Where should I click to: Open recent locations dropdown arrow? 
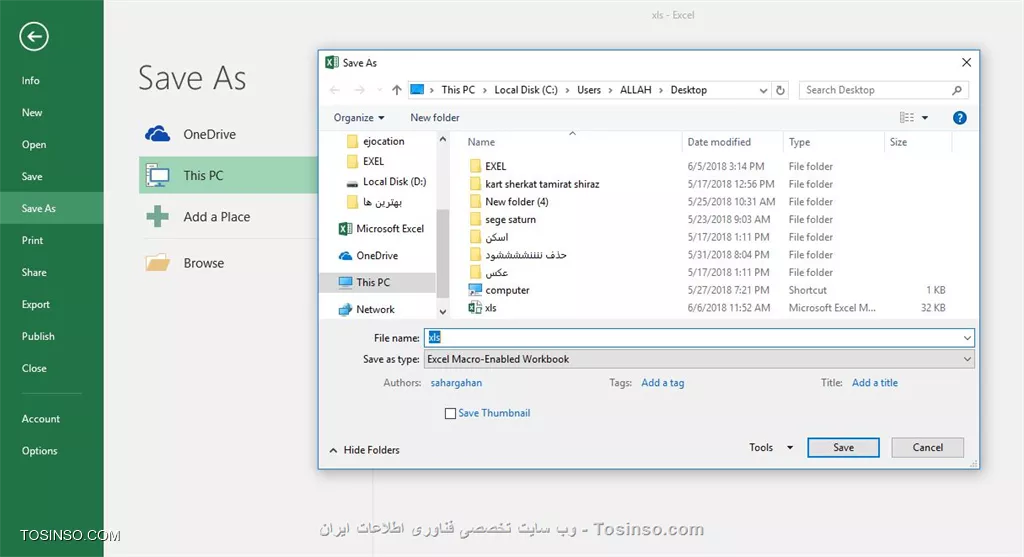tap(379, 90)
